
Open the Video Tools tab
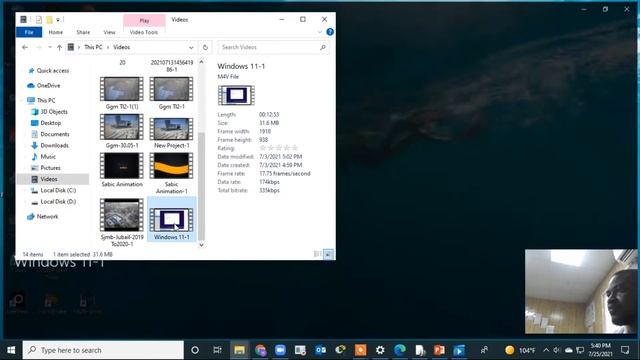coord(144,32)
